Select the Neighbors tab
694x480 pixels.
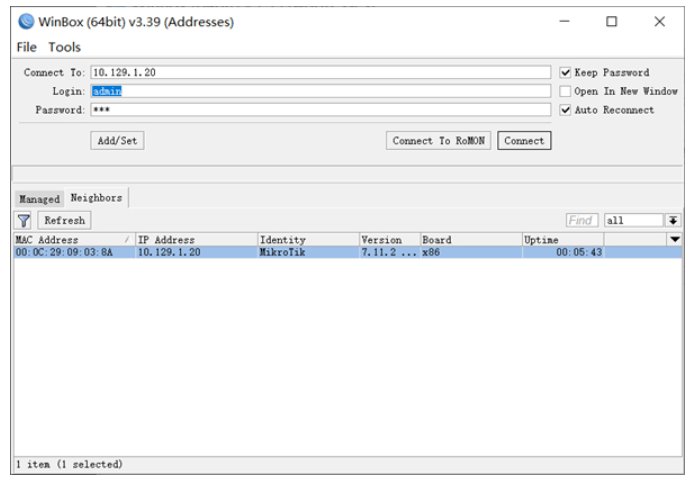click(x=96, y=198)
